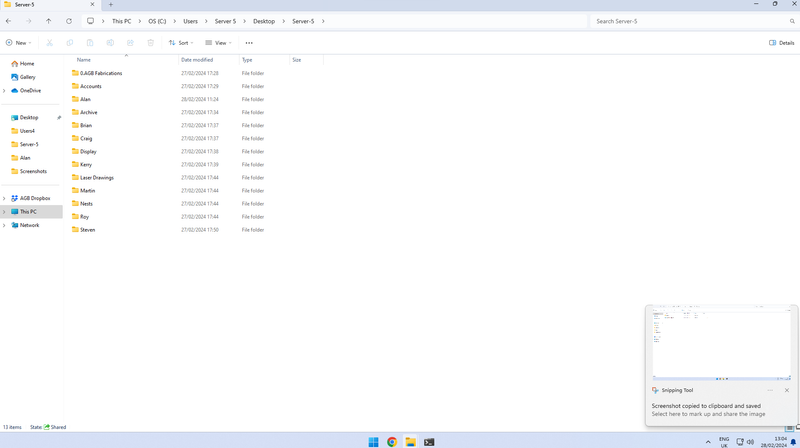This screenshot has width=800, height=448.
Task: Close the Snipping Tool notification
Action: coord(787,390)
